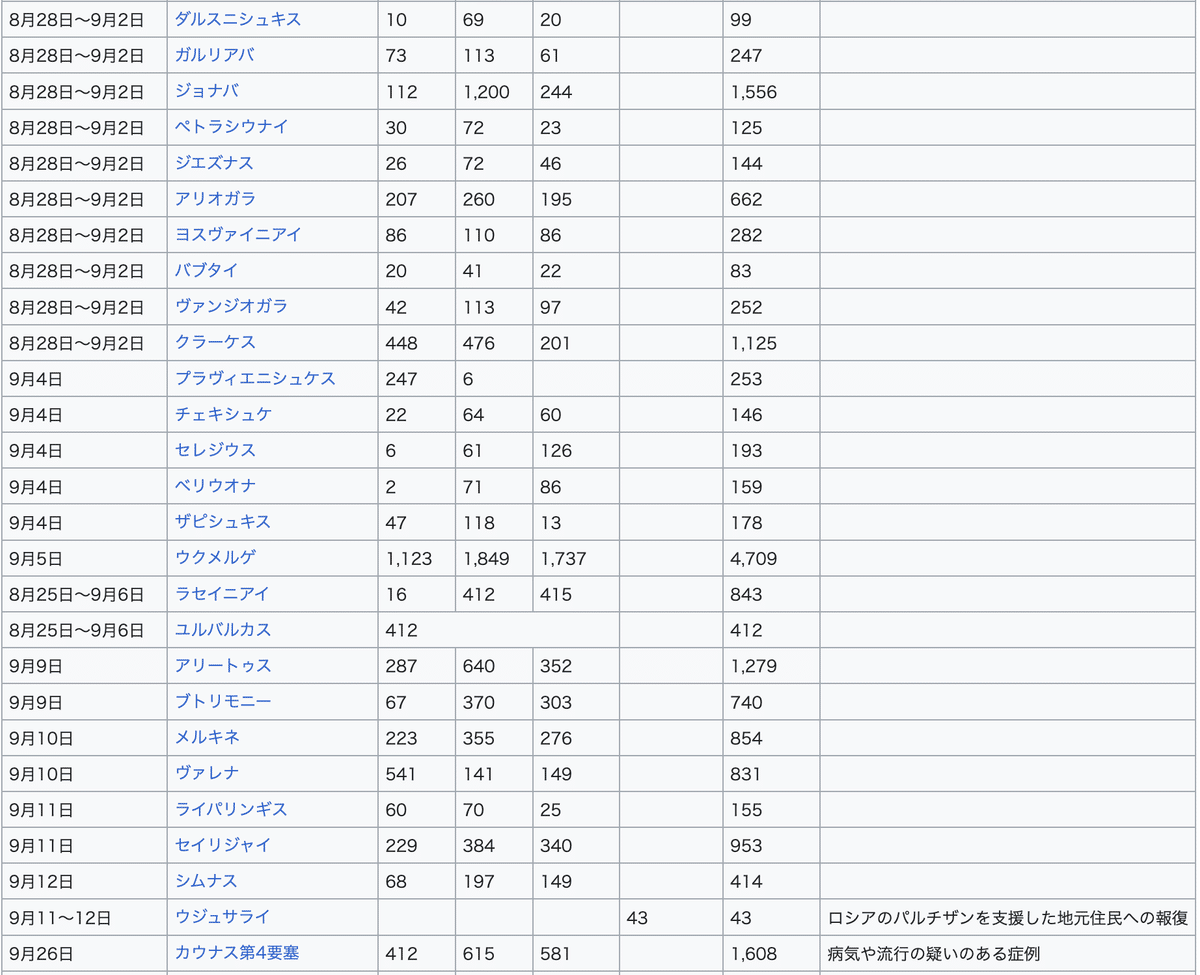The width and height of the screenshot is (1200, 975).
Task: Select the note 病気や流行の疑いのある症例
Action: pos(934,954)
